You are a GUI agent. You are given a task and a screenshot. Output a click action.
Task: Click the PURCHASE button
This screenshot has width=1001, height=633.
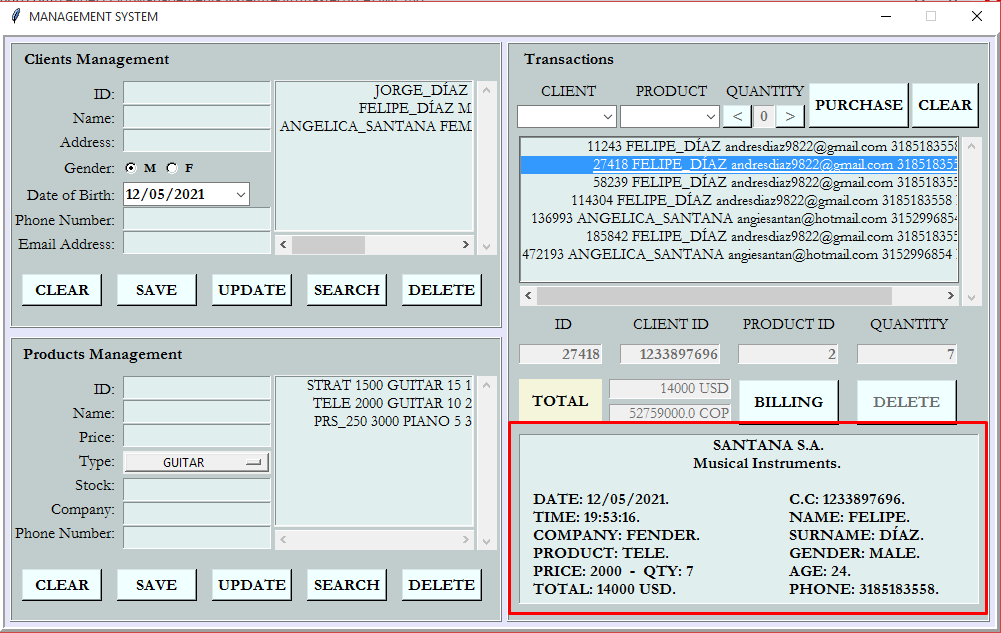pyautogui.click(x=859, y=105)
